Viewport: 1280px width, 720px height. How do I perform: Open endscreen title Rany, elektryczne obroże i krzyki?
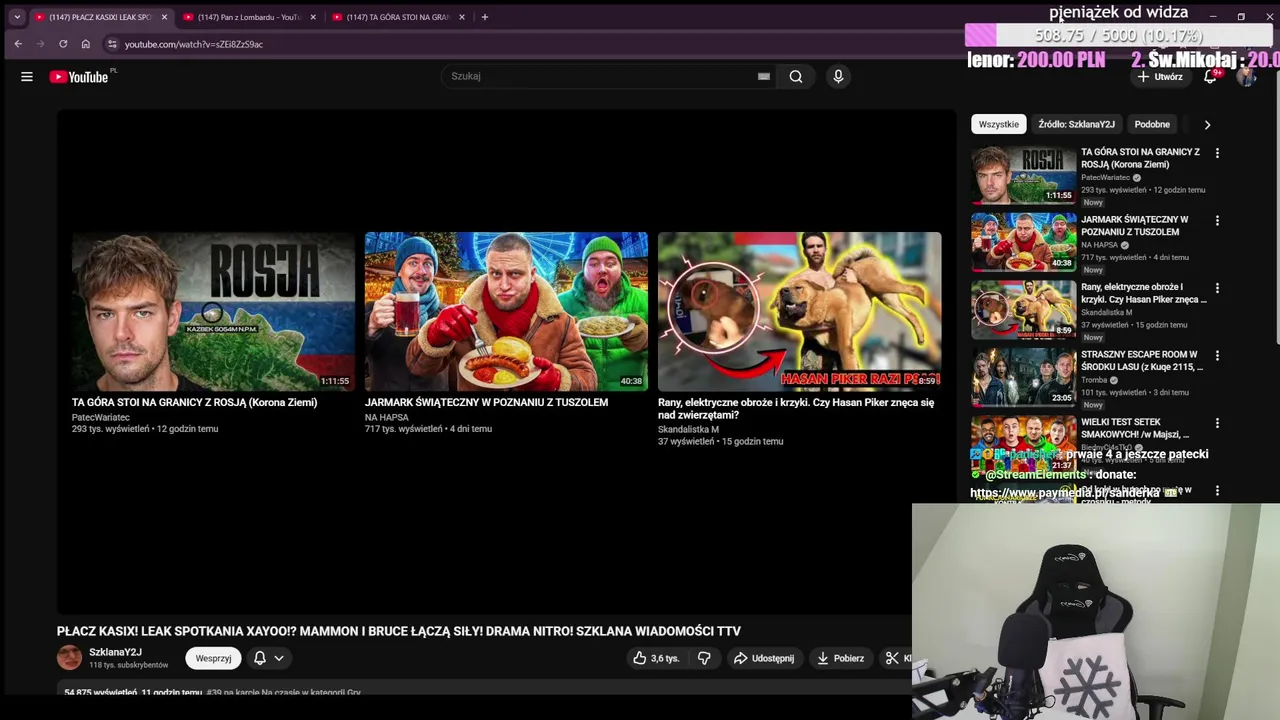[x=796, y=408]
